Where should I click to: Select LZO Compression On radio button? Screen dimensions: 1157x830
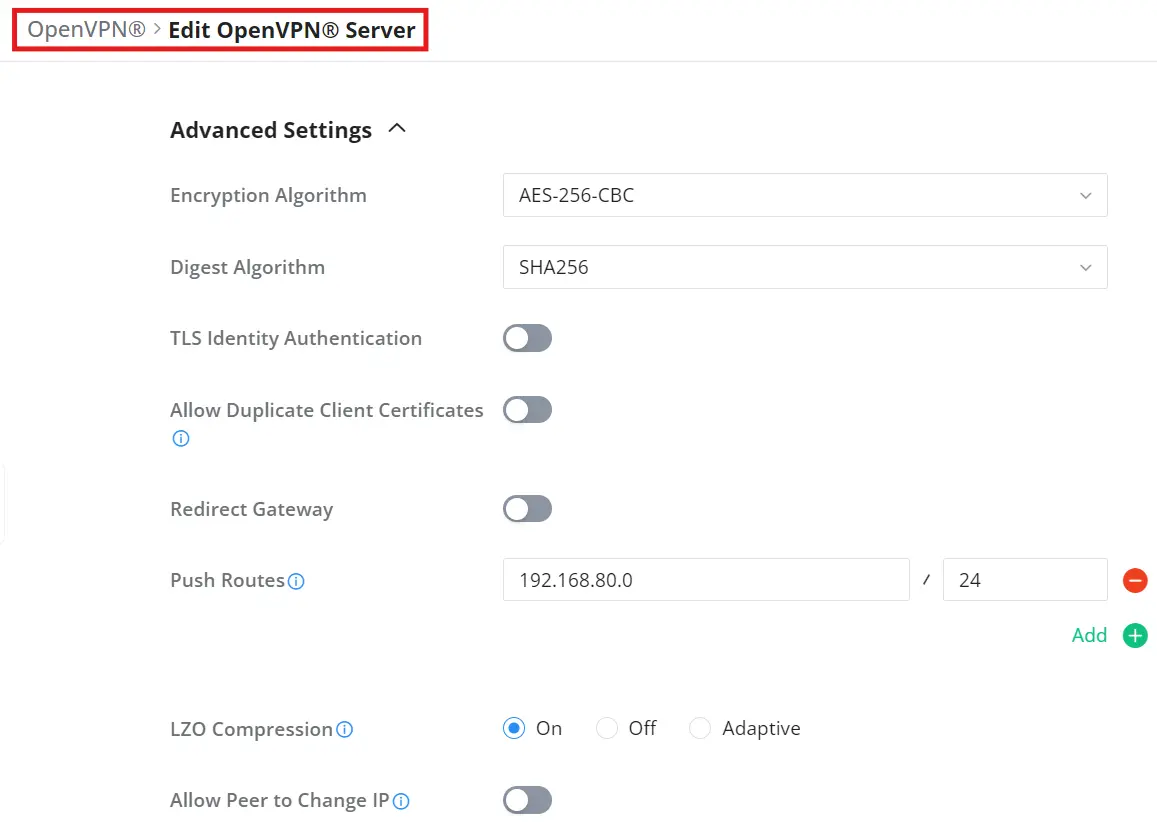pyautogui.click(x=514, y=728)
